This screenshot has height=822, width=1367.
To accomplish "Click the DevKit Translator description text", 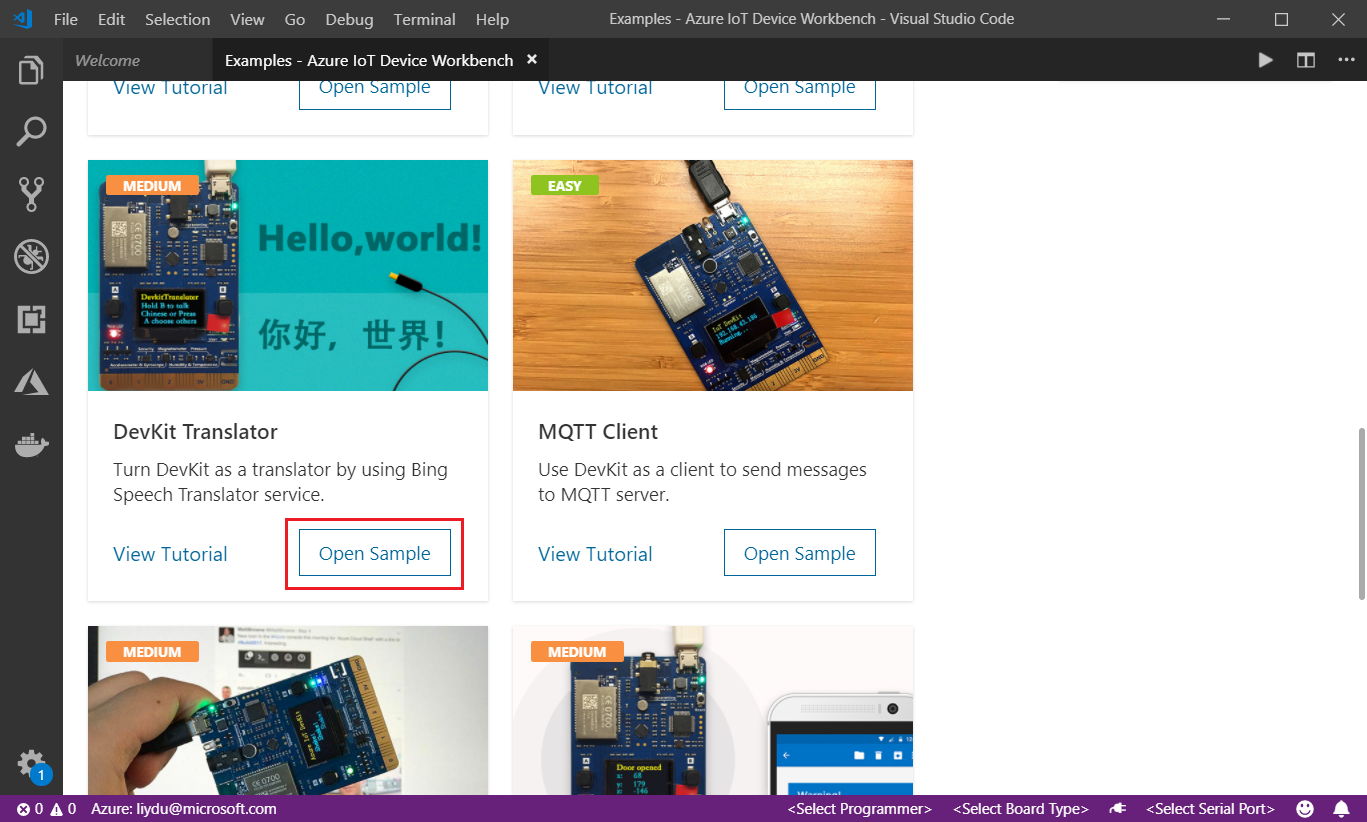I will tap(280, 482).
